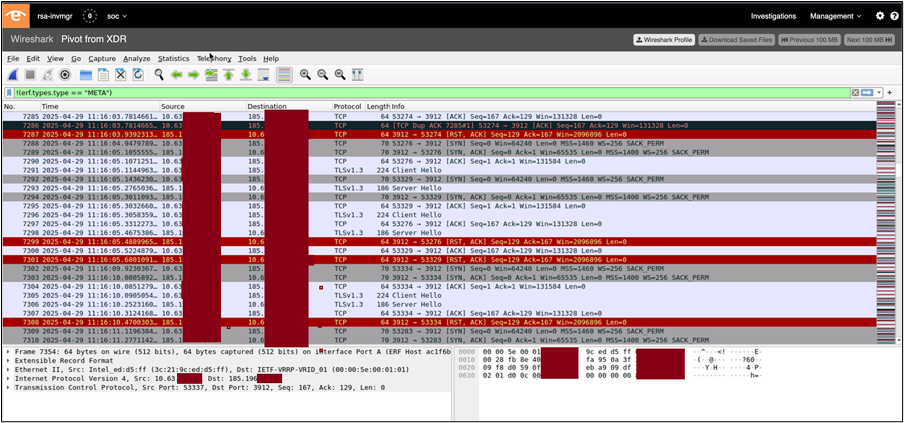Image resolution: width=904 pixels, height=423 pixels.
Task: Jump to the last packet
Action: tap(246, 74)
